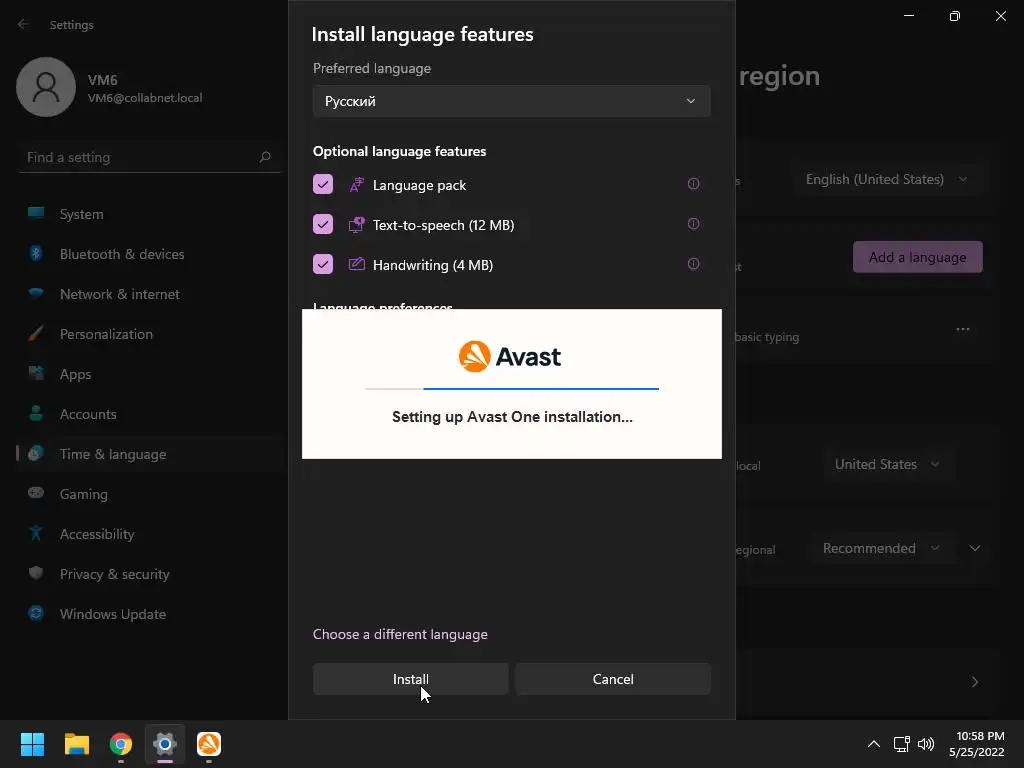
Task: Open Accounts settings in sidebar
Action: coord(150,414)
